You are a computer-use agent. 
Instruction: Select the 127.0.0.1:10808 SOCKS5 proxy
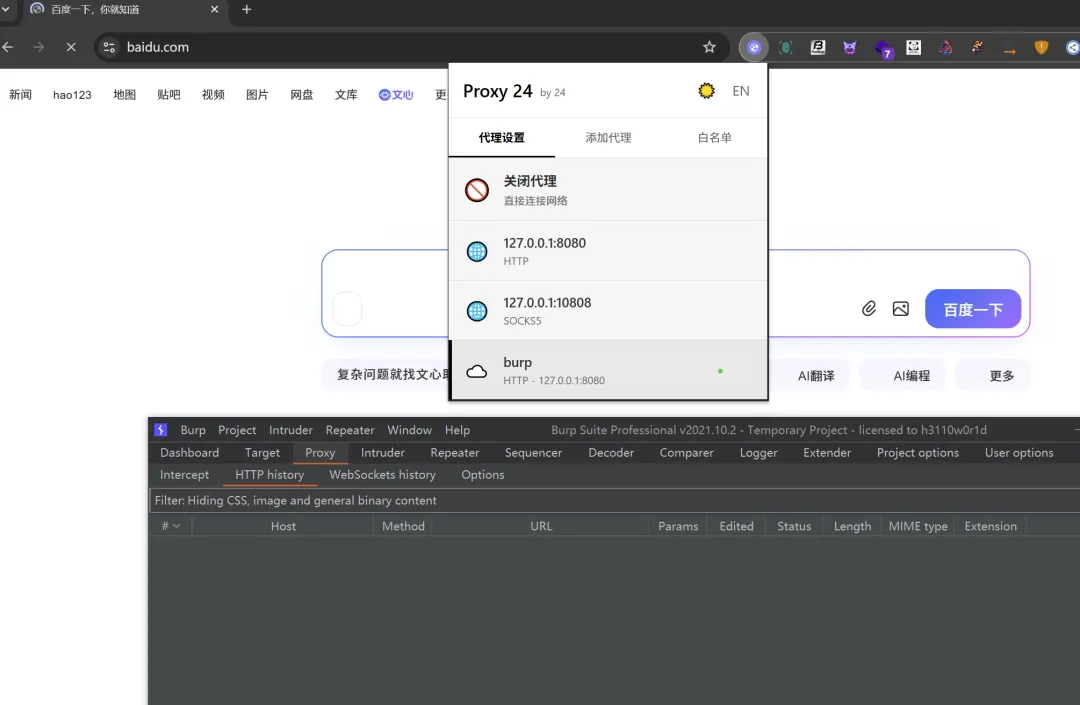click(608, 311)
